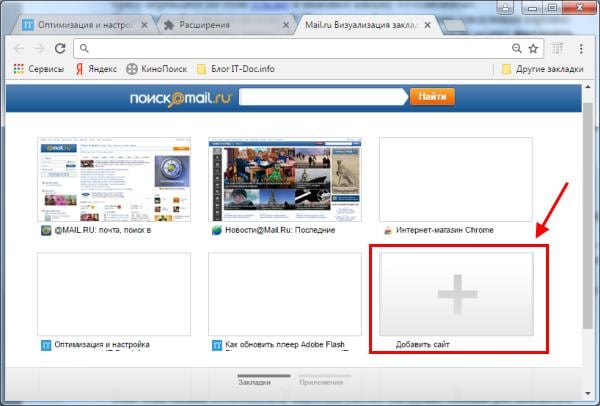600x406 pixels.
Task: Click the Интернет-магазин Chrome caption
Action: (445, 230)
